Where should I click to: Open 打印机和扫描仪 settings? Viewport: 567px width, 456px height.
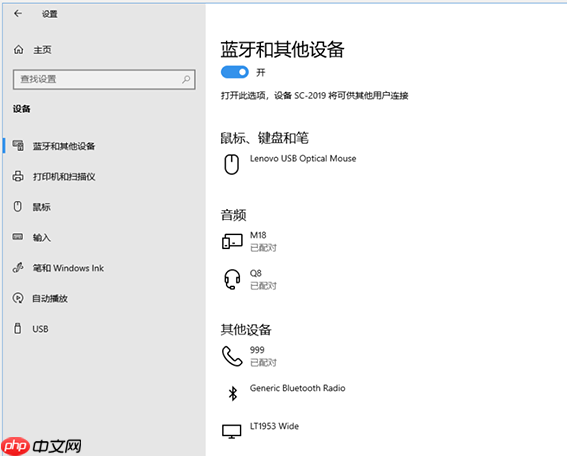click(x=64, y=176)
